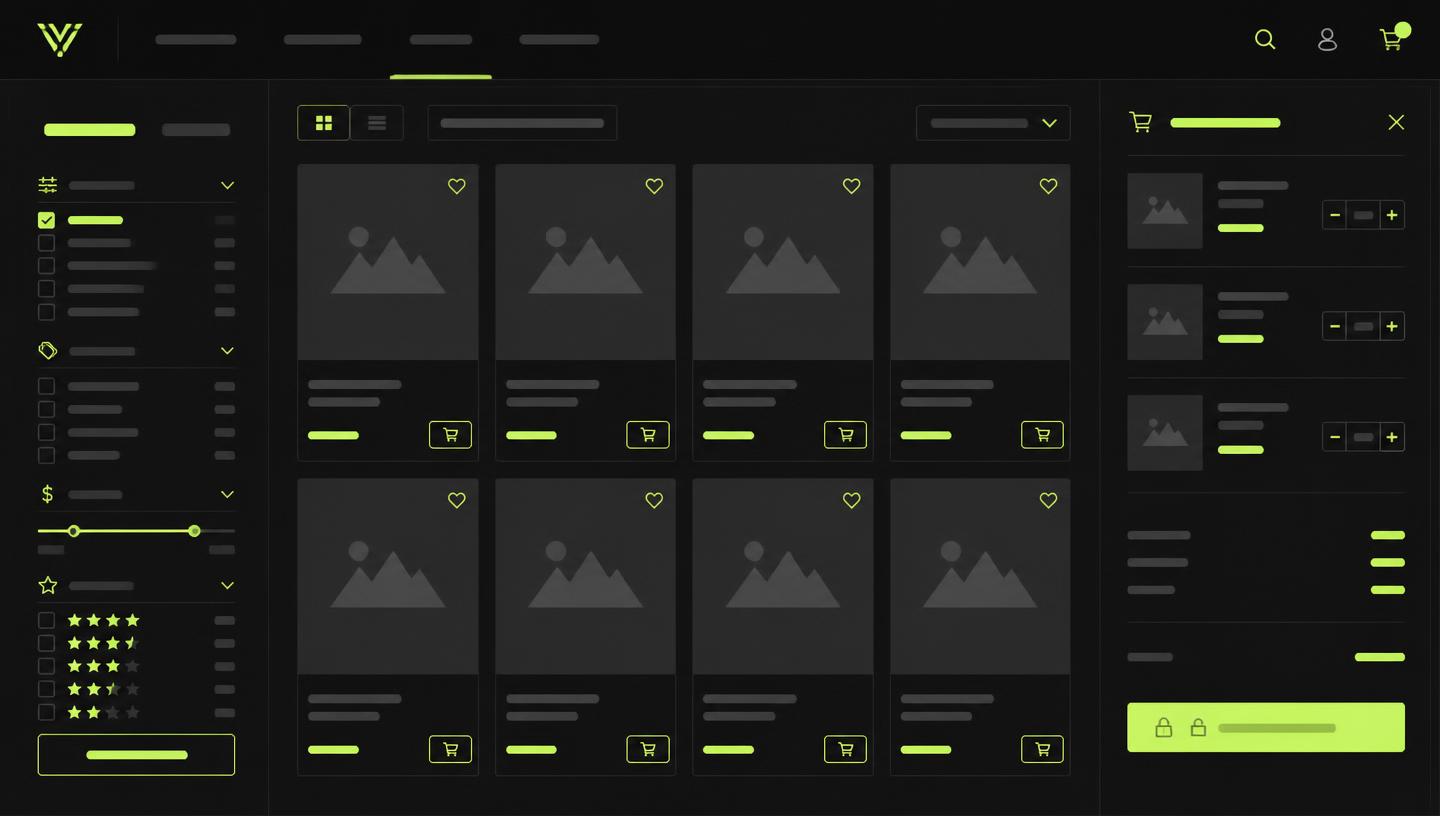The image size is (1440, 816).
Task: Add the first bottom-row product to cart
Action: [450, 749]
